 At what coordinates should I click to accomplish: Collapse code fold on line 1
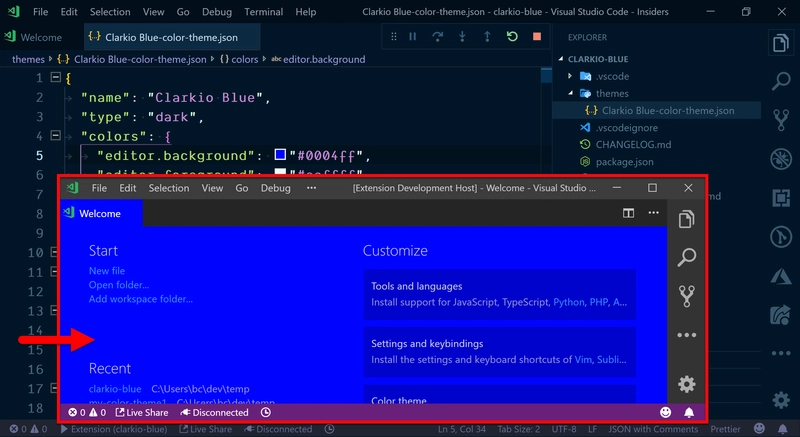pos(55,78)
